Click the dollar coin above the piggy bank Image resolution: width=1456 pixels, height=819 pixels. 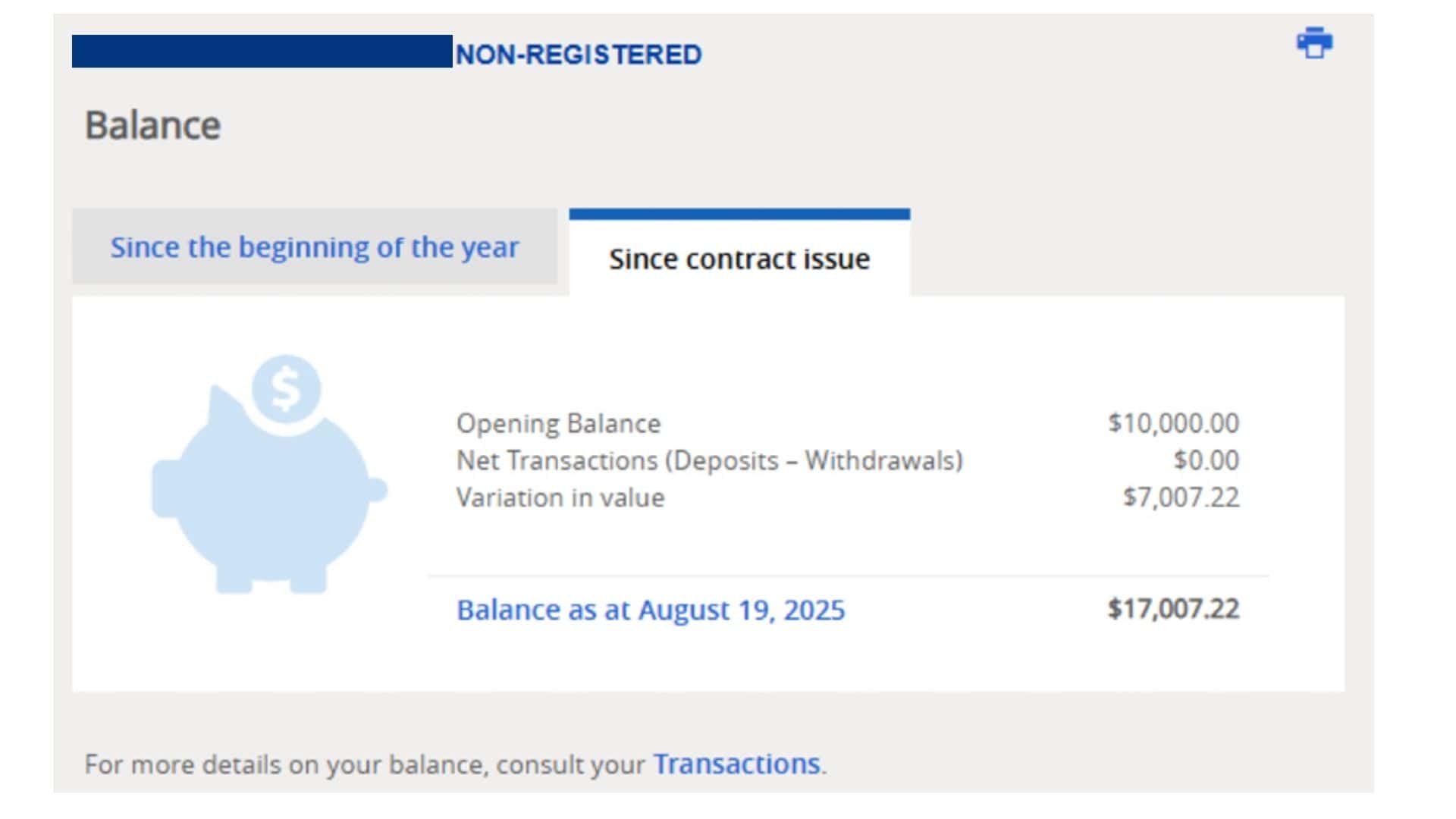click(286, 389)
